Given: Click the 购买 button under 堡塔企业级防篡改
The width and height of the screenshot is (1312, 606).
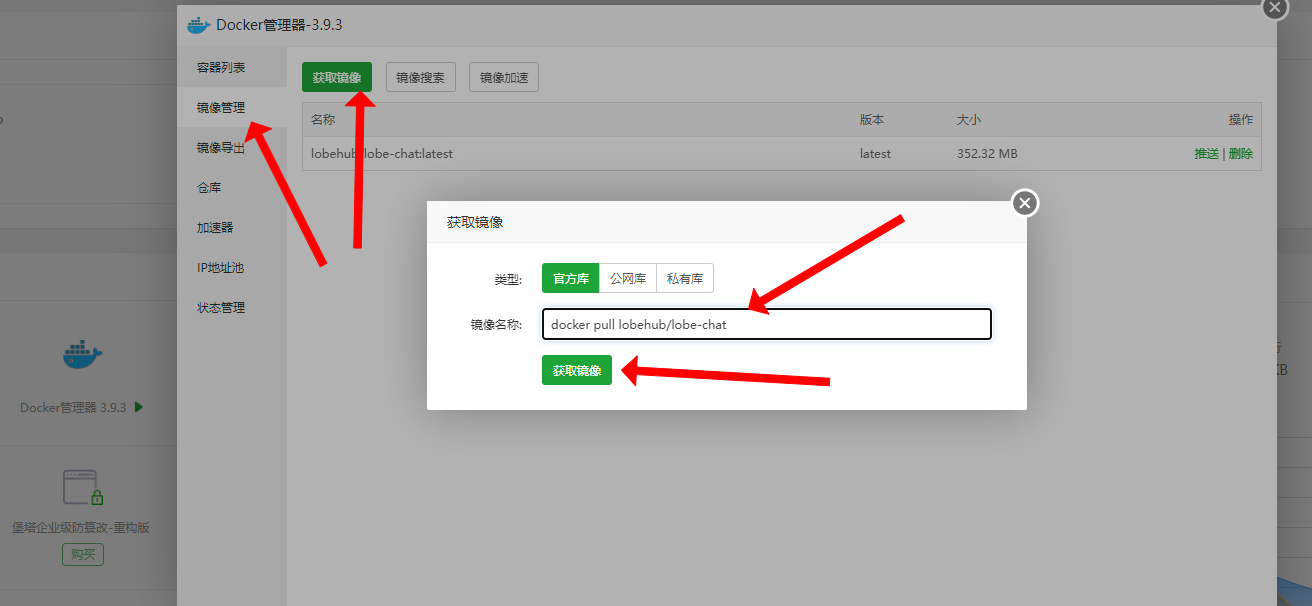Looking at the screenshot, I should (83, 554).
